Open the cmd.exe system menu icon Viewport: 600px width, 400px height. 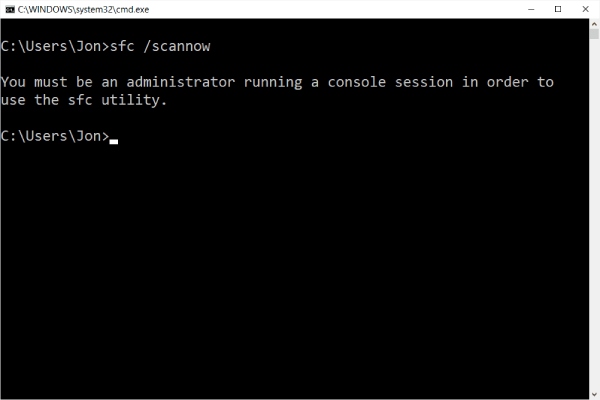9,8
